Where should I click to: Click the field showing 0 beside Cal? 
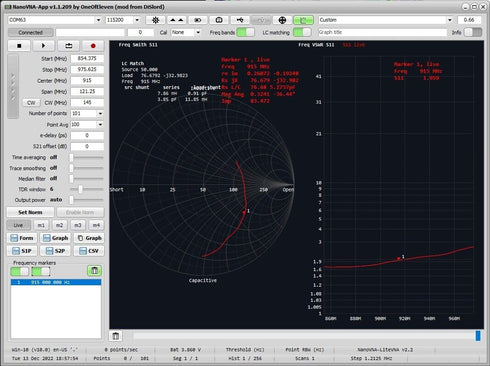click(x=140, y=32)
